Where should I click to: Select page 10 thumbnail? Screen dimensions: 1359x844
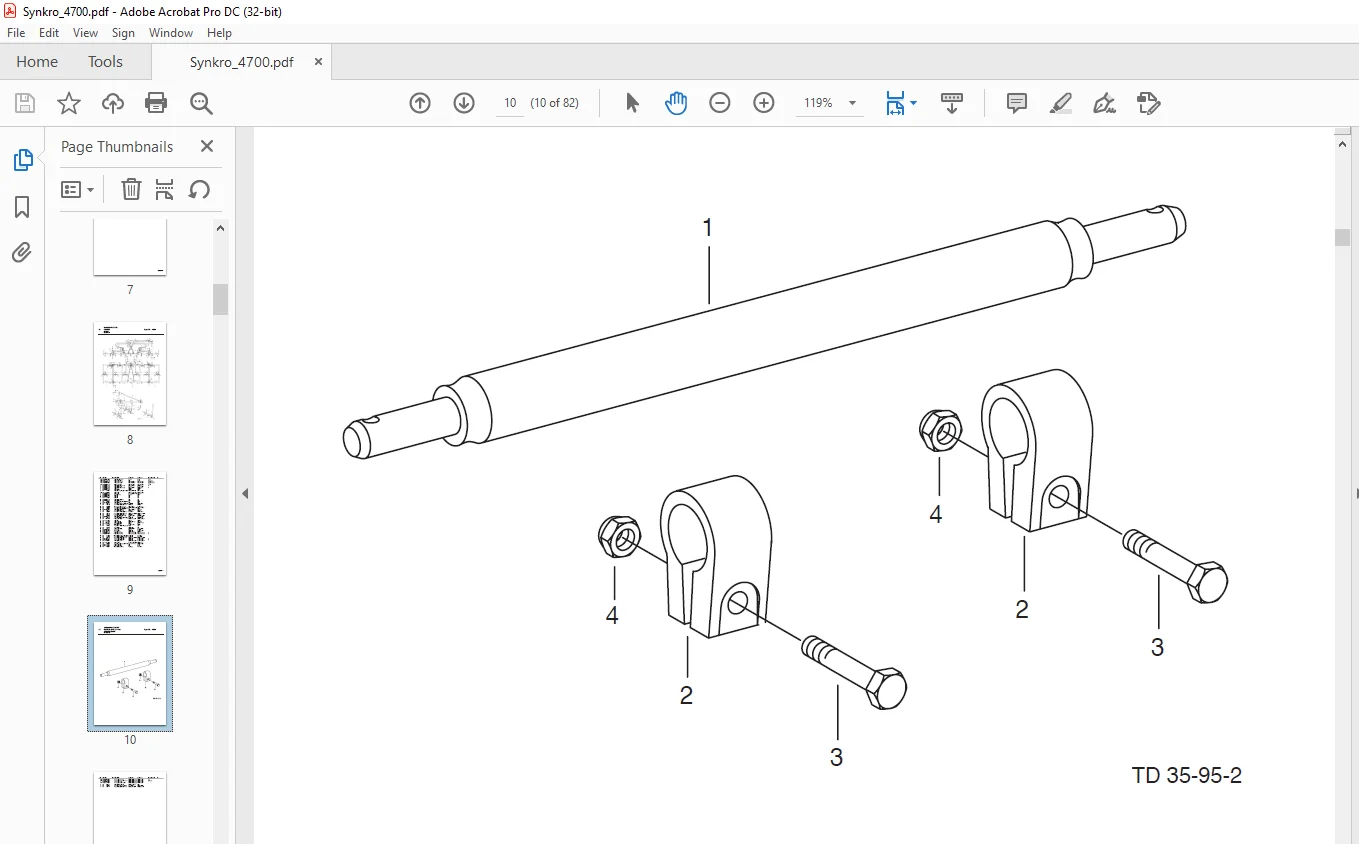click(130, 674)
